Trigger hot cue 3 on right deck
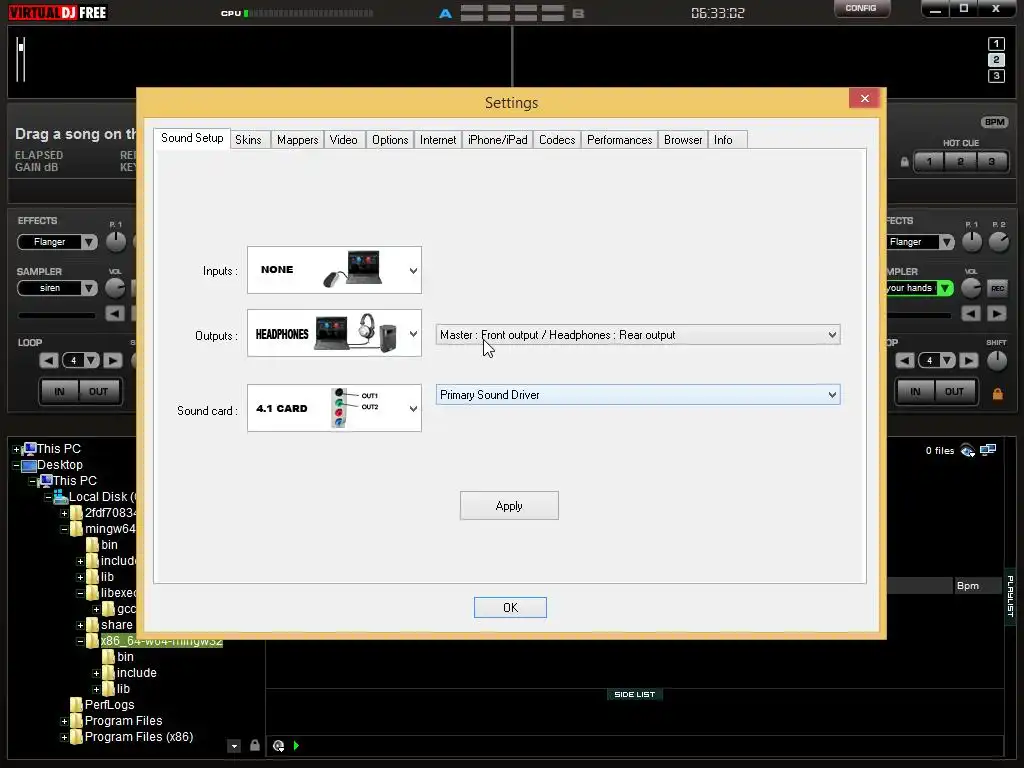1024x768 pixels. (x=991, y=161)
